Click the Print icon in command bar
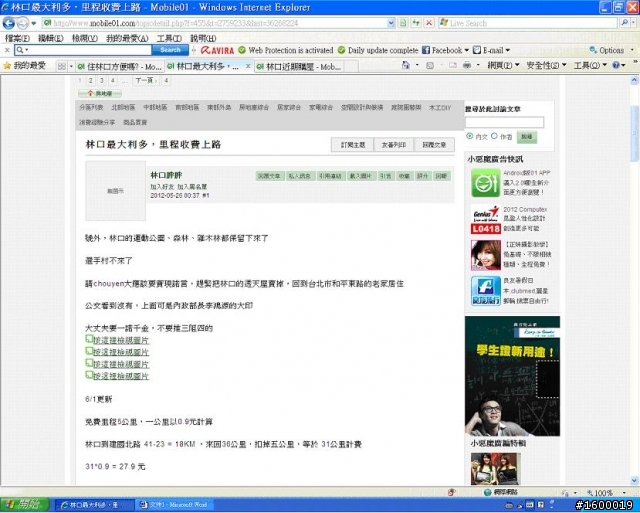The height and width of the screenshot is (513, 640). pyautogui.click(x=467, y=65)
